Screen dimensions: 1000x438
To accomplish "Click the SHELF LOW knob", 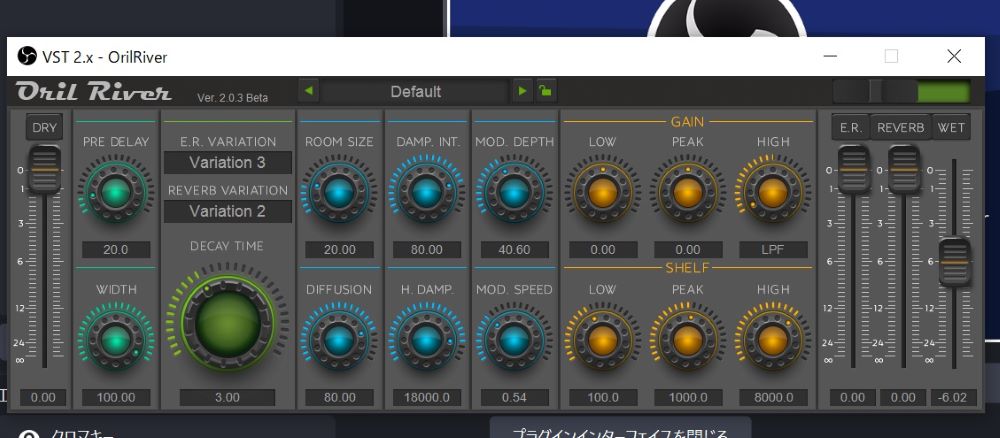I will pos(603,339).
